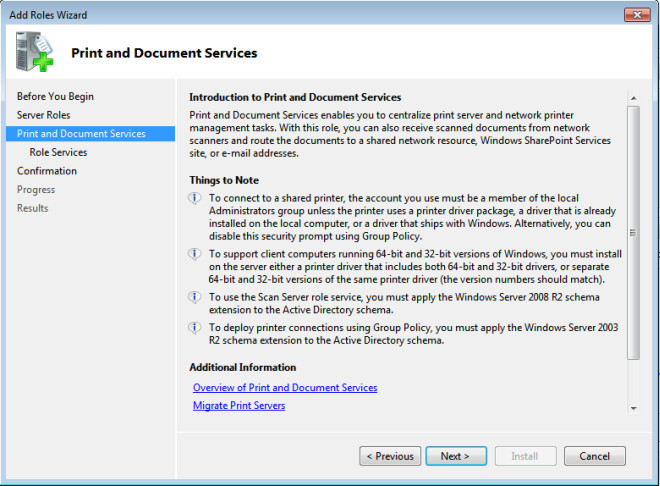Click the 'Add Roles Wizard' title text
Image resolution: width=660 pixels, height=486 pixels.
tap(48, 15)
